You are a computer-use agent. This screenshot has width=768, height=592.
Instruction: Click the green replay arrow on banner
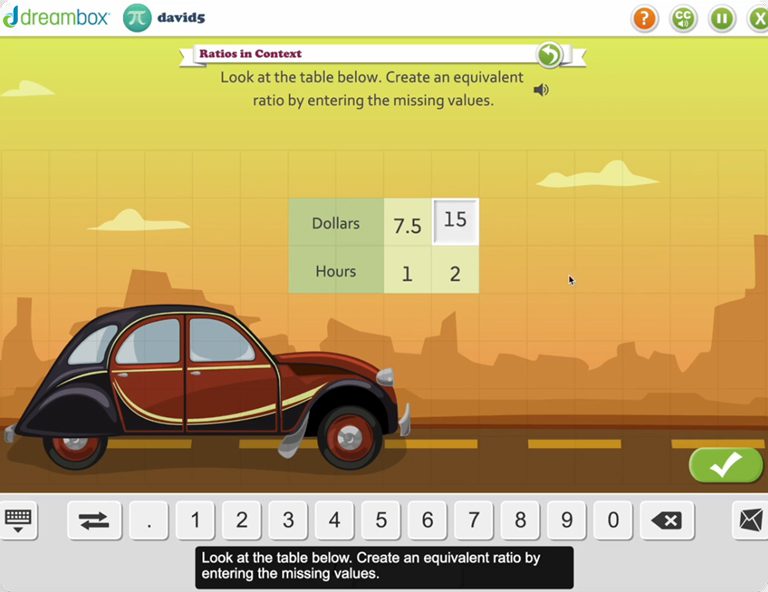click(549, 54)
